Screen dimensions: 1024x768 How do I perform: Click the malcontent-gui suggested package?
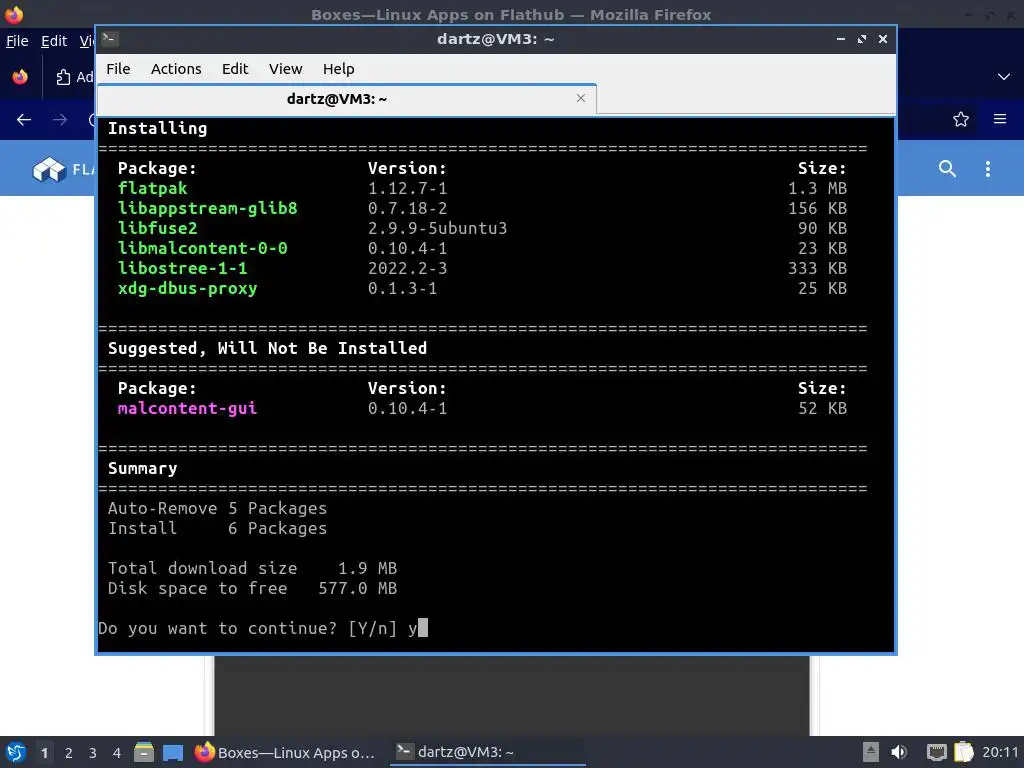187,408
